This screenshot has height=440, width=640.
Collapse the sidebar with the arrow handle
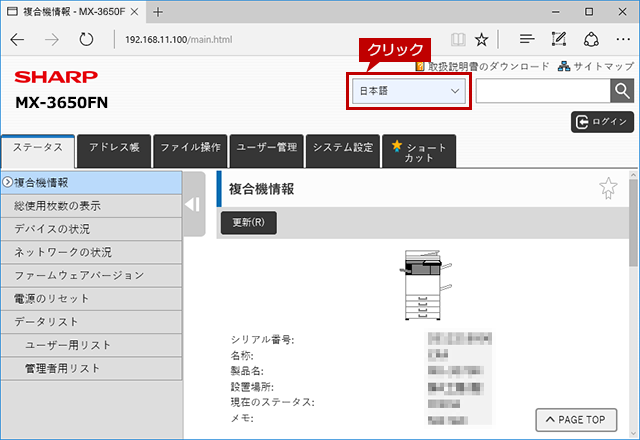(x=193, y=204)
